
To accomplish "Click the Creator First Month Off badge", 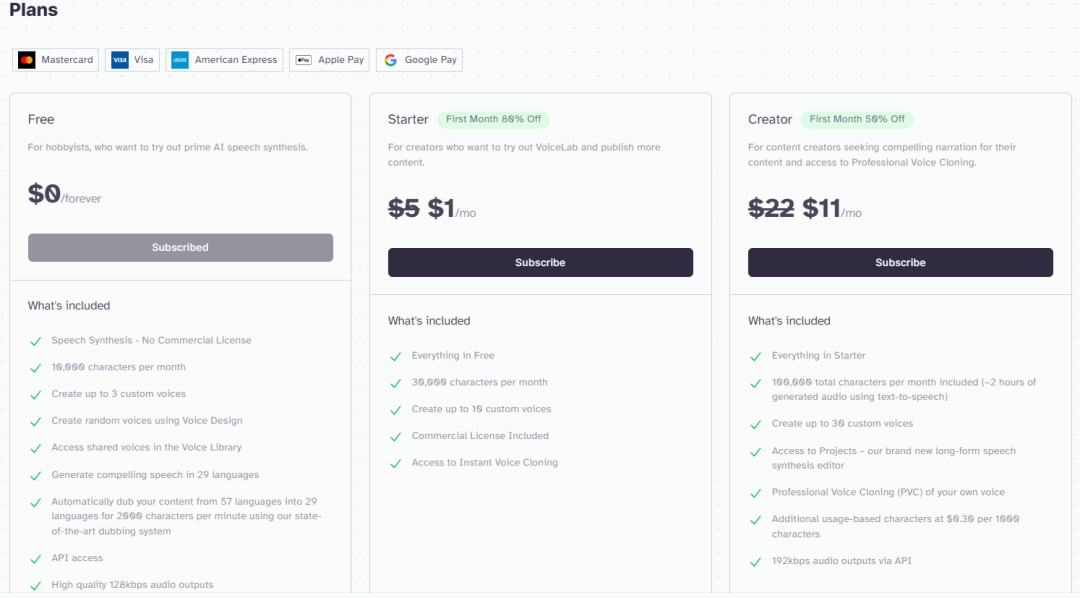I will [857, 119].
